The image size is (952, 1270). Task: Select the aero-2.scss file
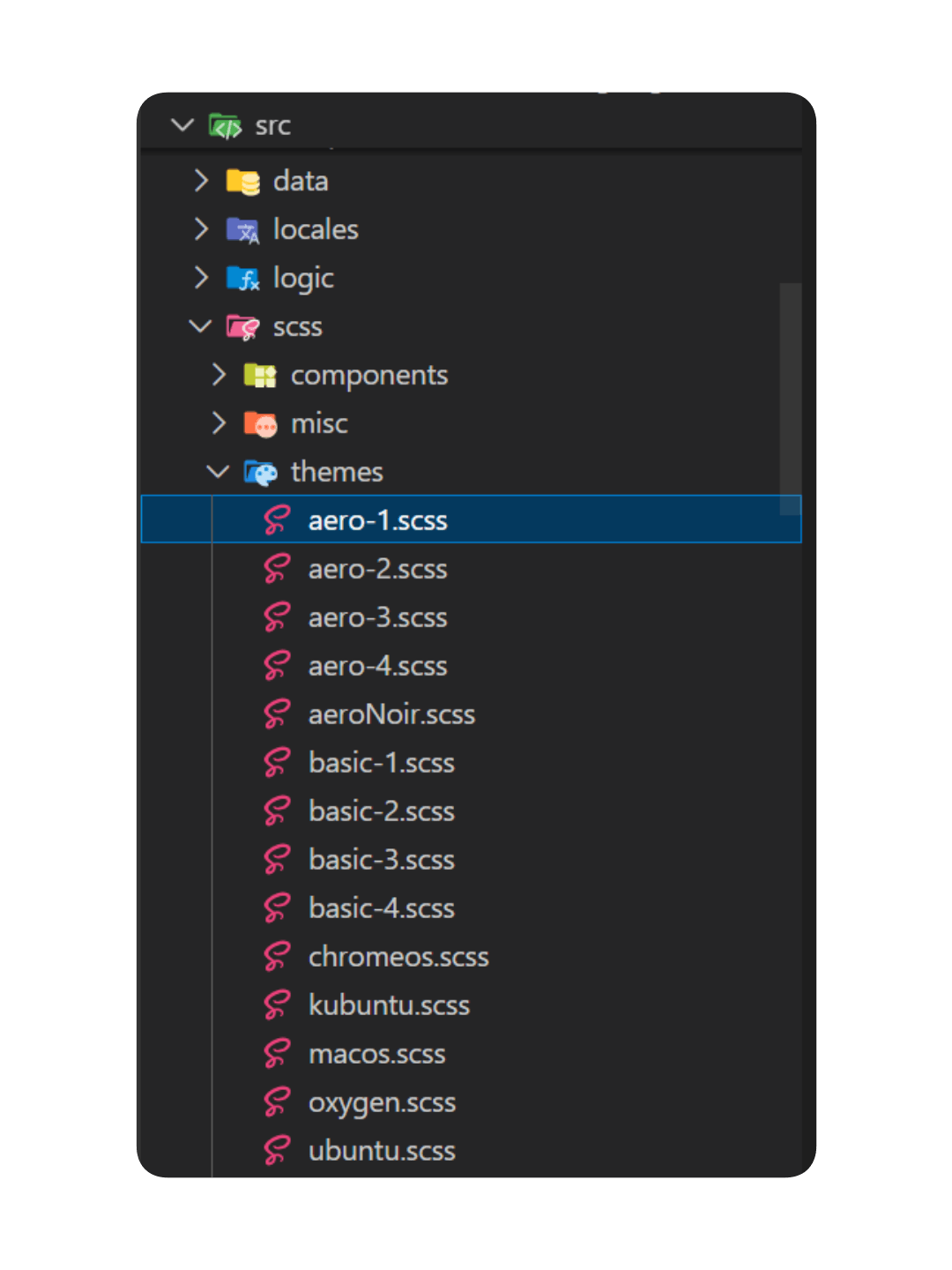click(x=377, y=569)
